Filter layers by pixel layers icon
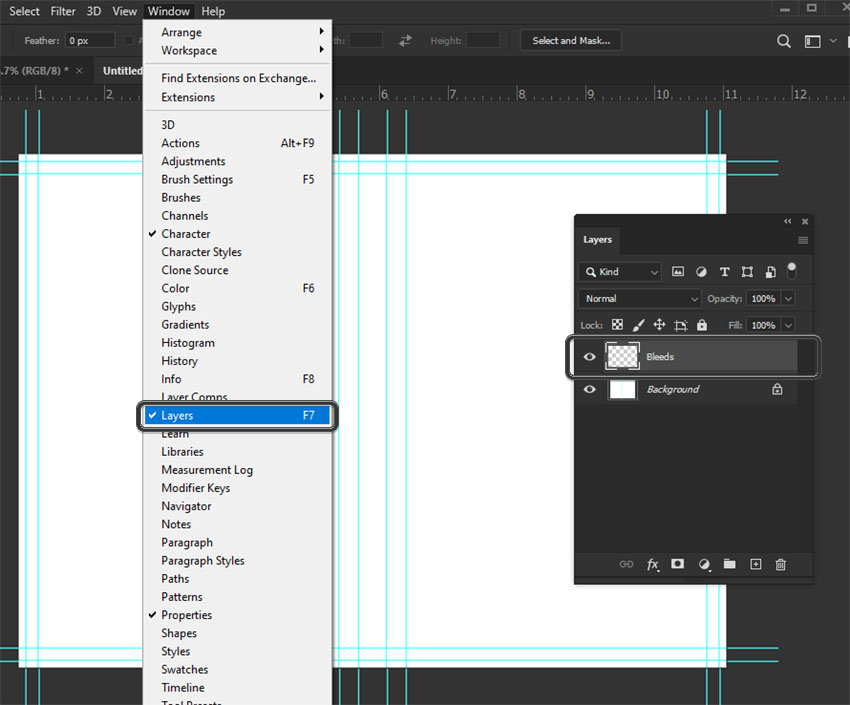The width and height of the screenshot is (850, 705). point(678,271)
